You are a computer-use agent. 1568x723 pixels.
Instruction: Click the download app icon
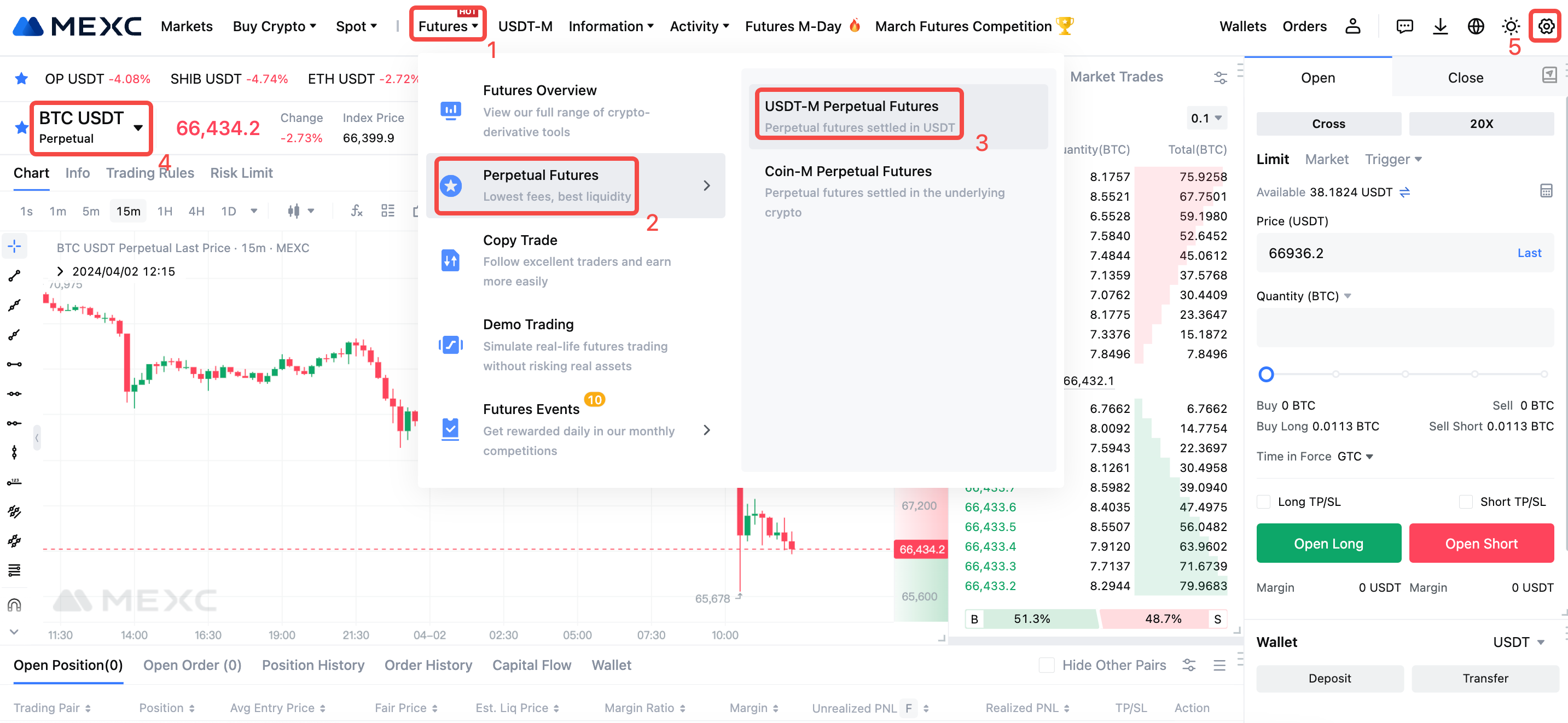coord(1440,26)
